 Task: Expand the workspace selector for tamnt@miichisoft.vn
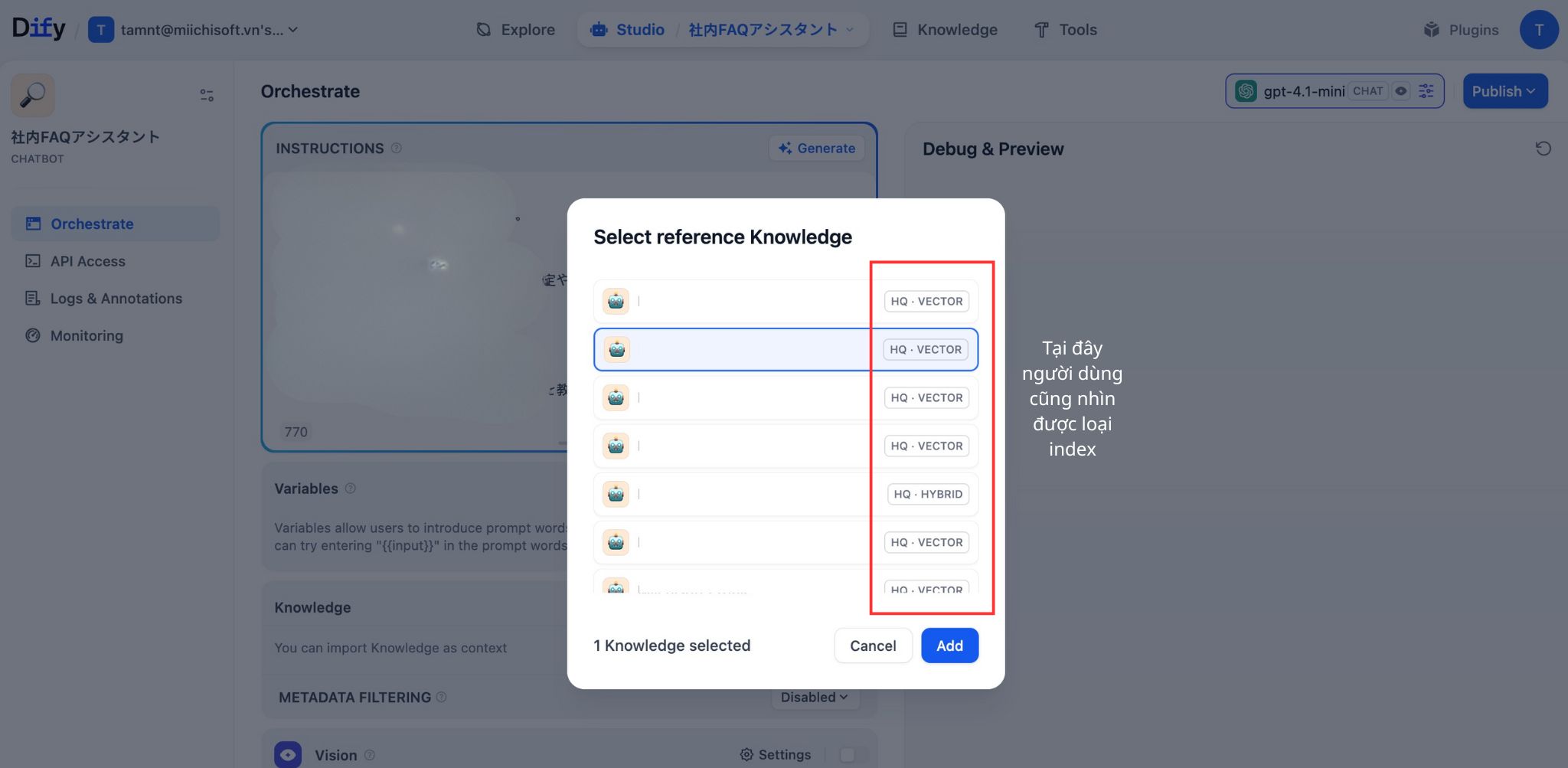coord(292,30)
